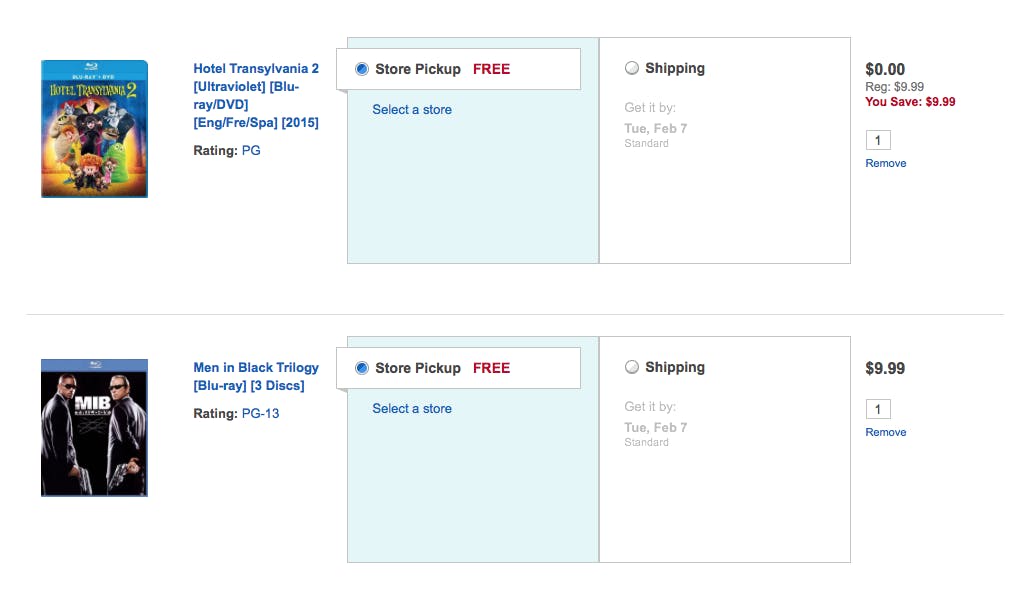Viewport: 1024px width, 602px height.
Task: Select Store Pickup for Hotel Transylvania 2
Action: tap(362, 69)
